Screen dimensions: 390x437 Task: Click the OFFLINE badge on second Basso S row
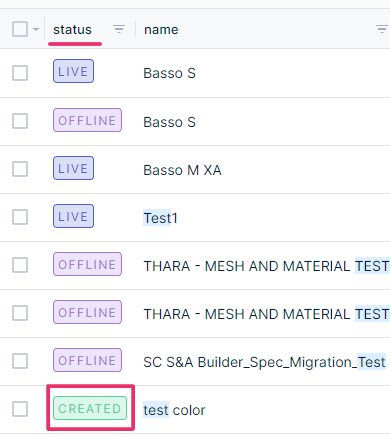87,120
